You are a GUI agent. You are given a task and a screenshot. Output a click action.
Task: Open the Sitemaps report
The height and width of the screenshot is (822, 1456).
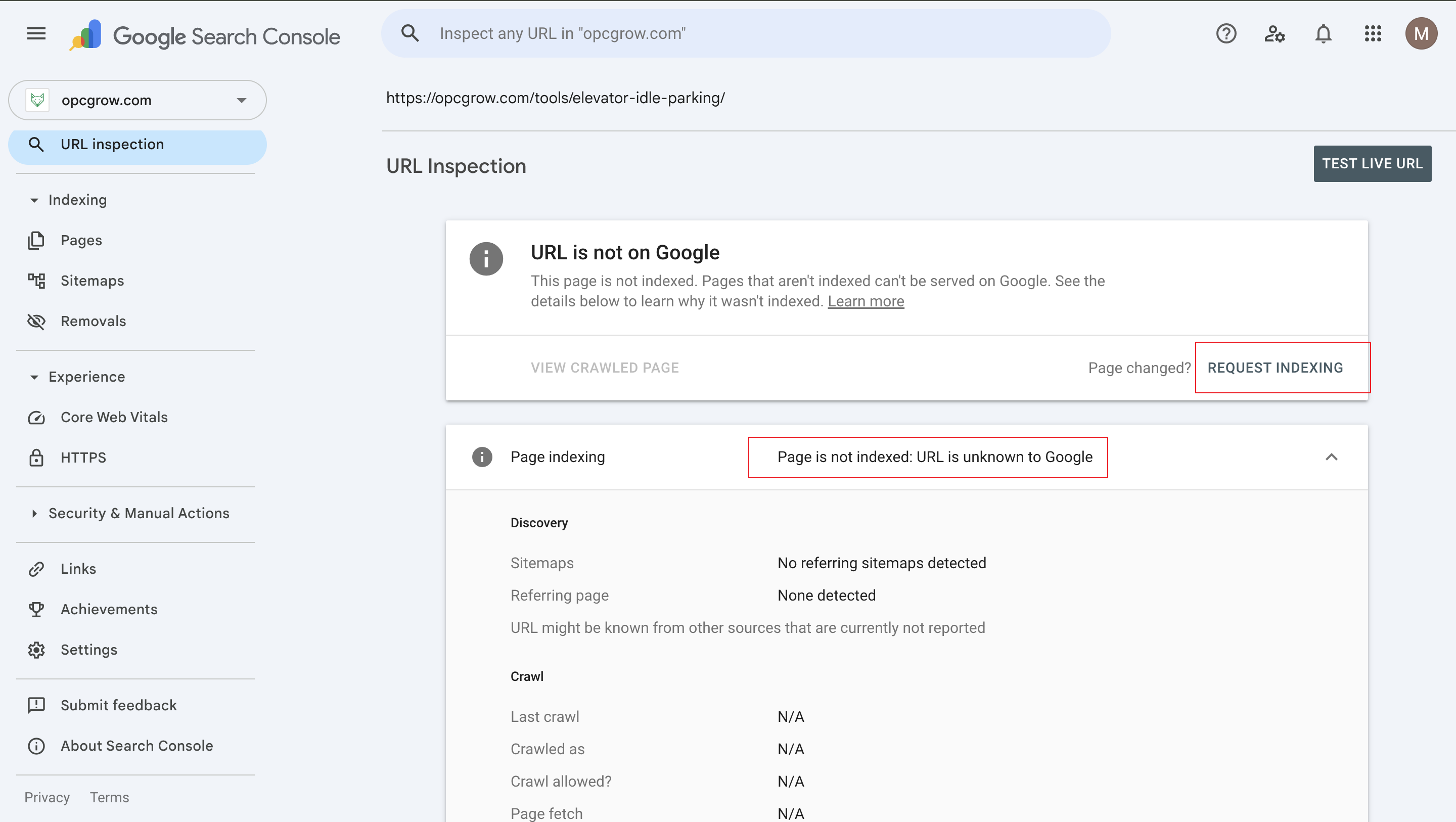click(92, 281)
